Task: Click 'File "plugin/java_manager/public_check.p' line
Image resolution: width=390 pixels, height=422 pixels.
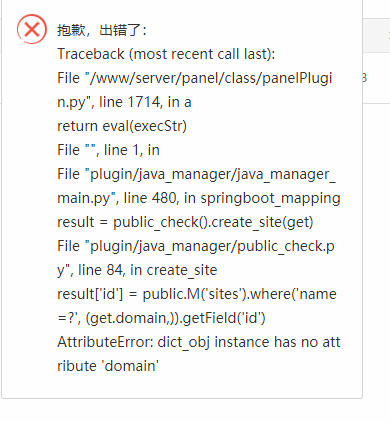Action: click(x=196, y=246)
